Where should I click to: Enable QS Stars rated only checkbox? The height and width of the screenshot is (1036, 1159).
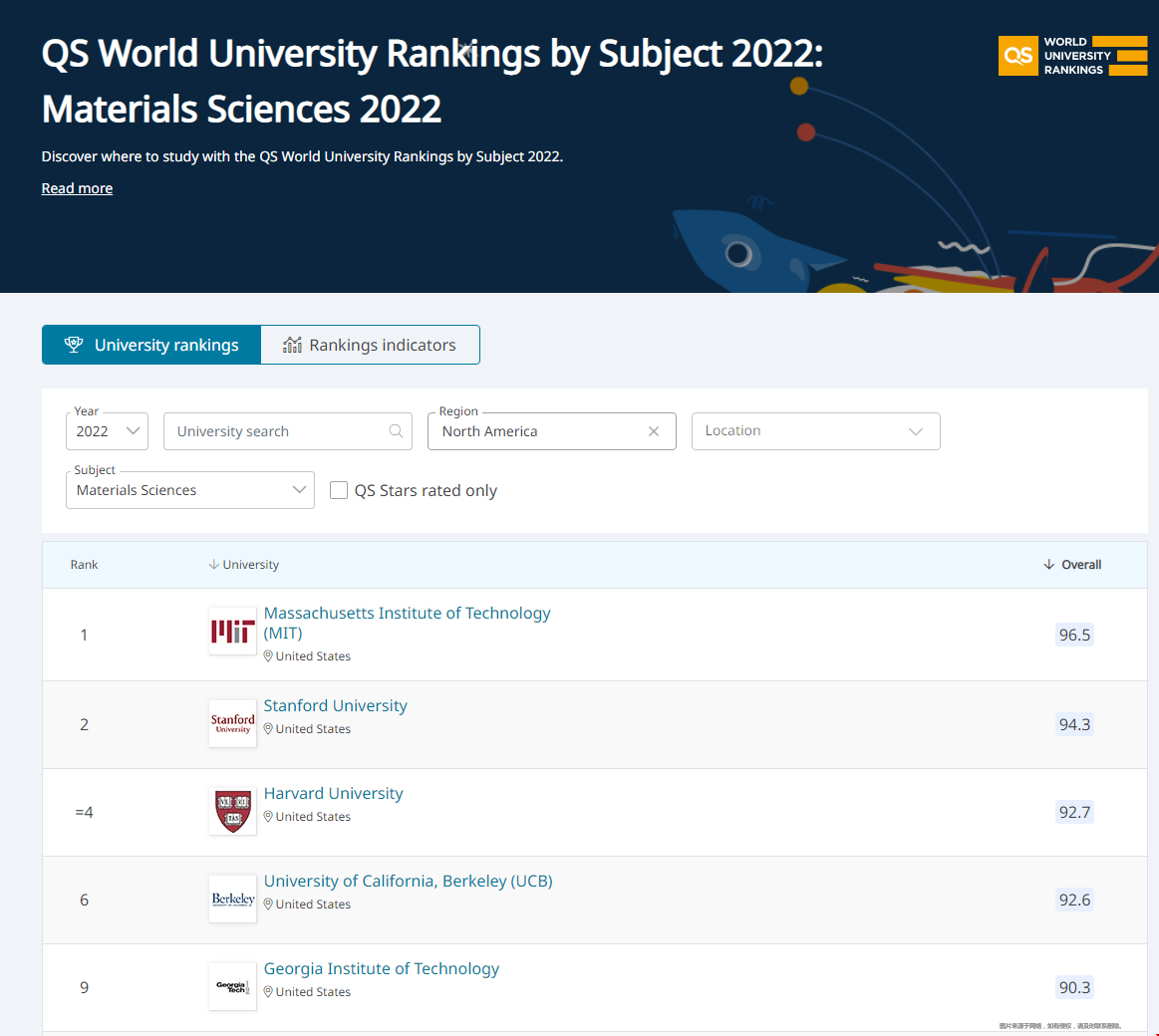point(339,490)
